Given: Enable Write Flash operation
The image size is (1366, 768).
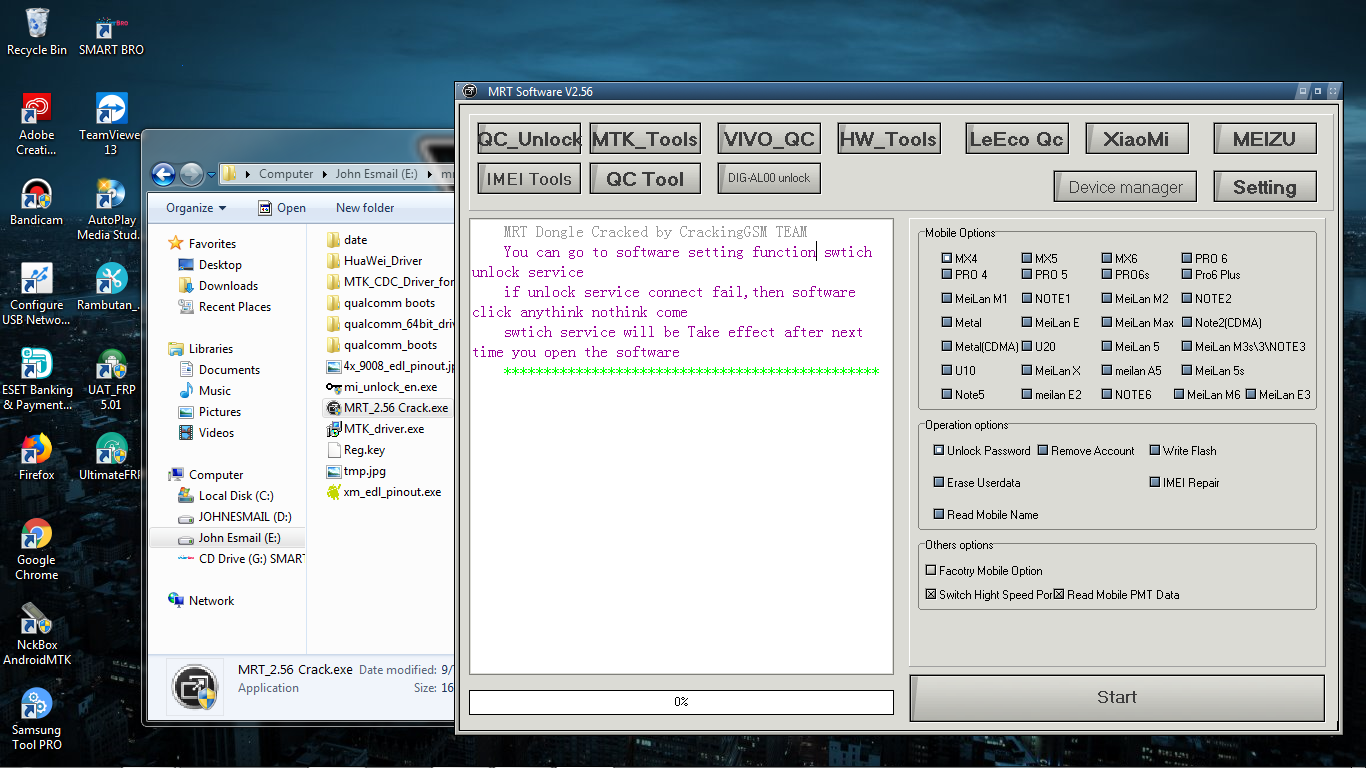Looking at the screenshot, I should 1154,450.
